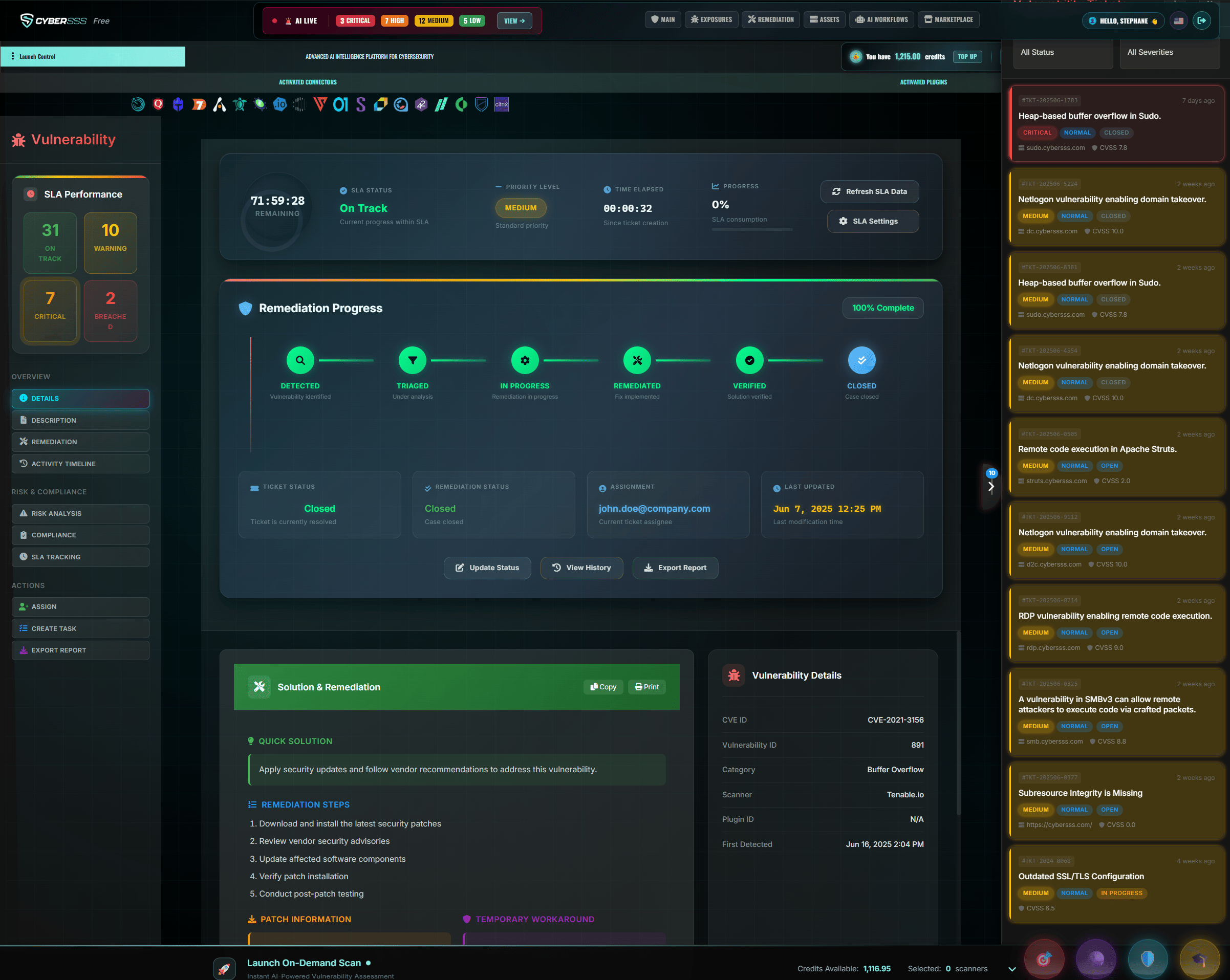The image size is (1230, 980).
Task: Click the REMEDIATED step tools icon
Action: [x=637, y=360]
